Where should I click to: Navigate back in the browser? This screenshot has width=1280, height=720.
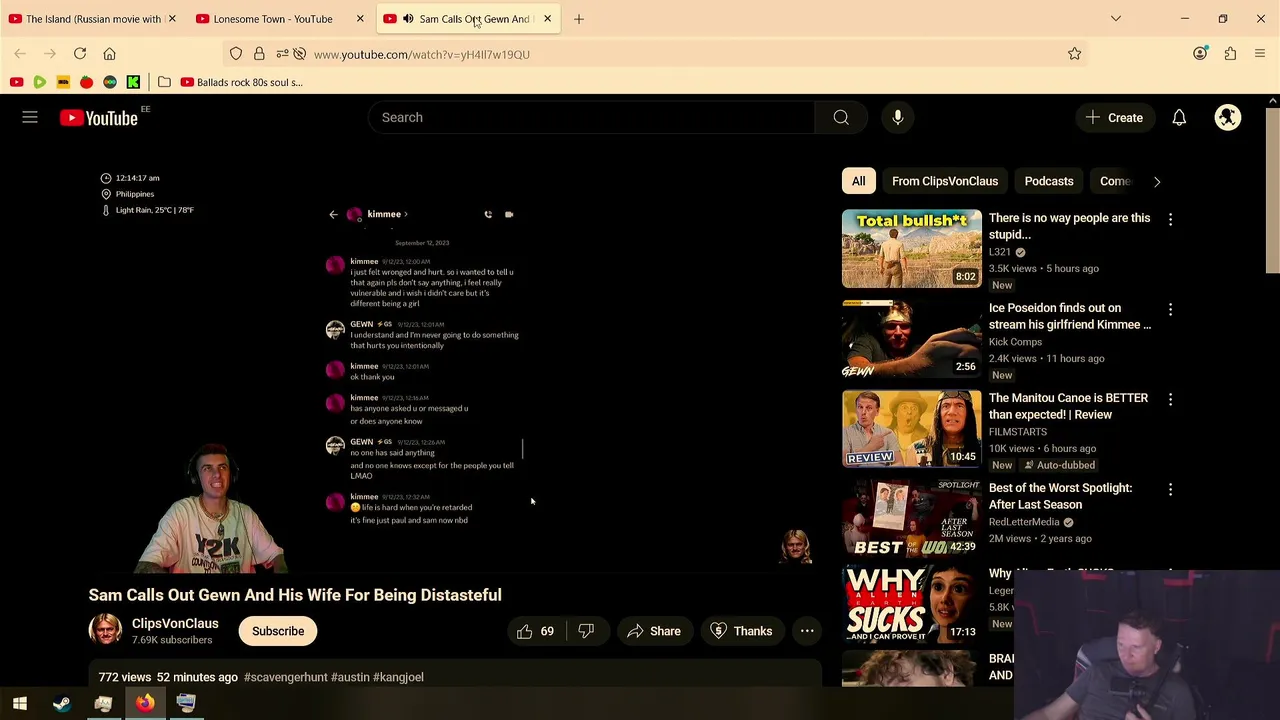point(20,54)
